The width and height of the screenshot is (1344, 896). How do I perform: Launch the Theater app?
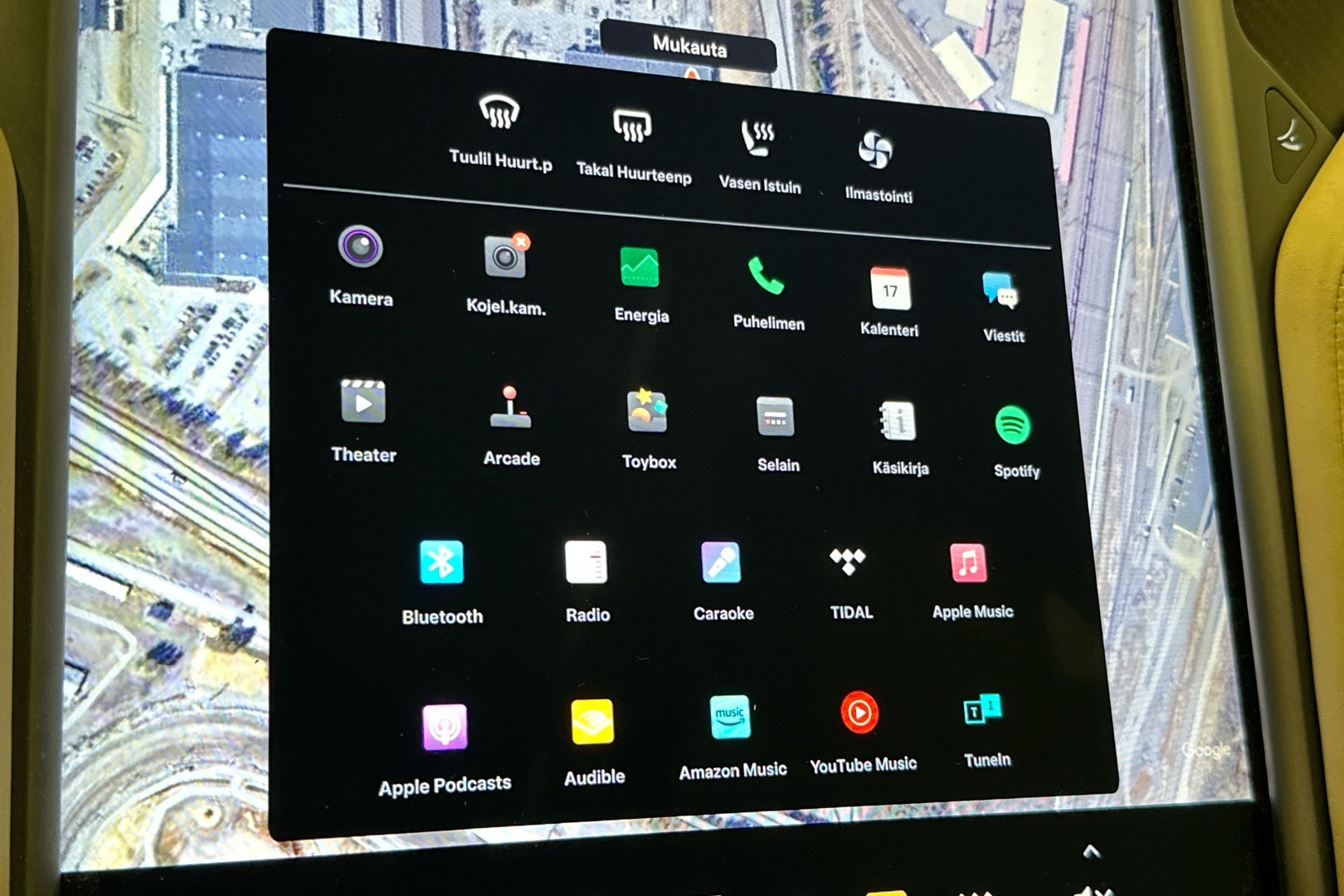point(363,421)
